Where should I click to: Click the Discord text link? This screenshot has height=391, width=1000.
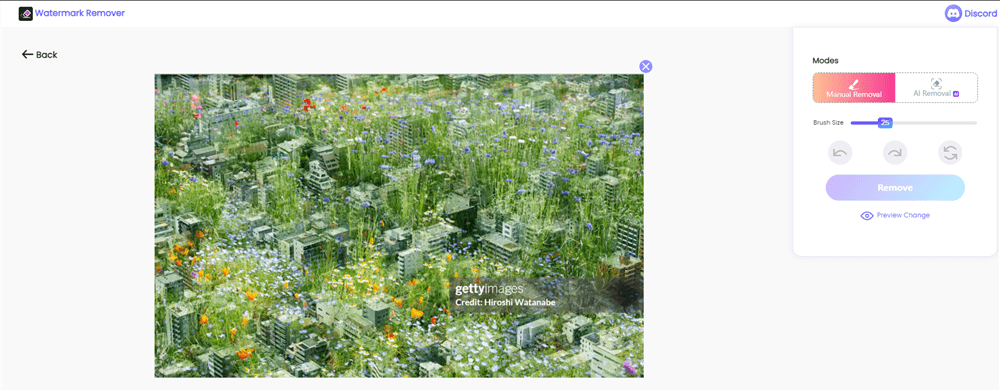(x=981, y=13)
